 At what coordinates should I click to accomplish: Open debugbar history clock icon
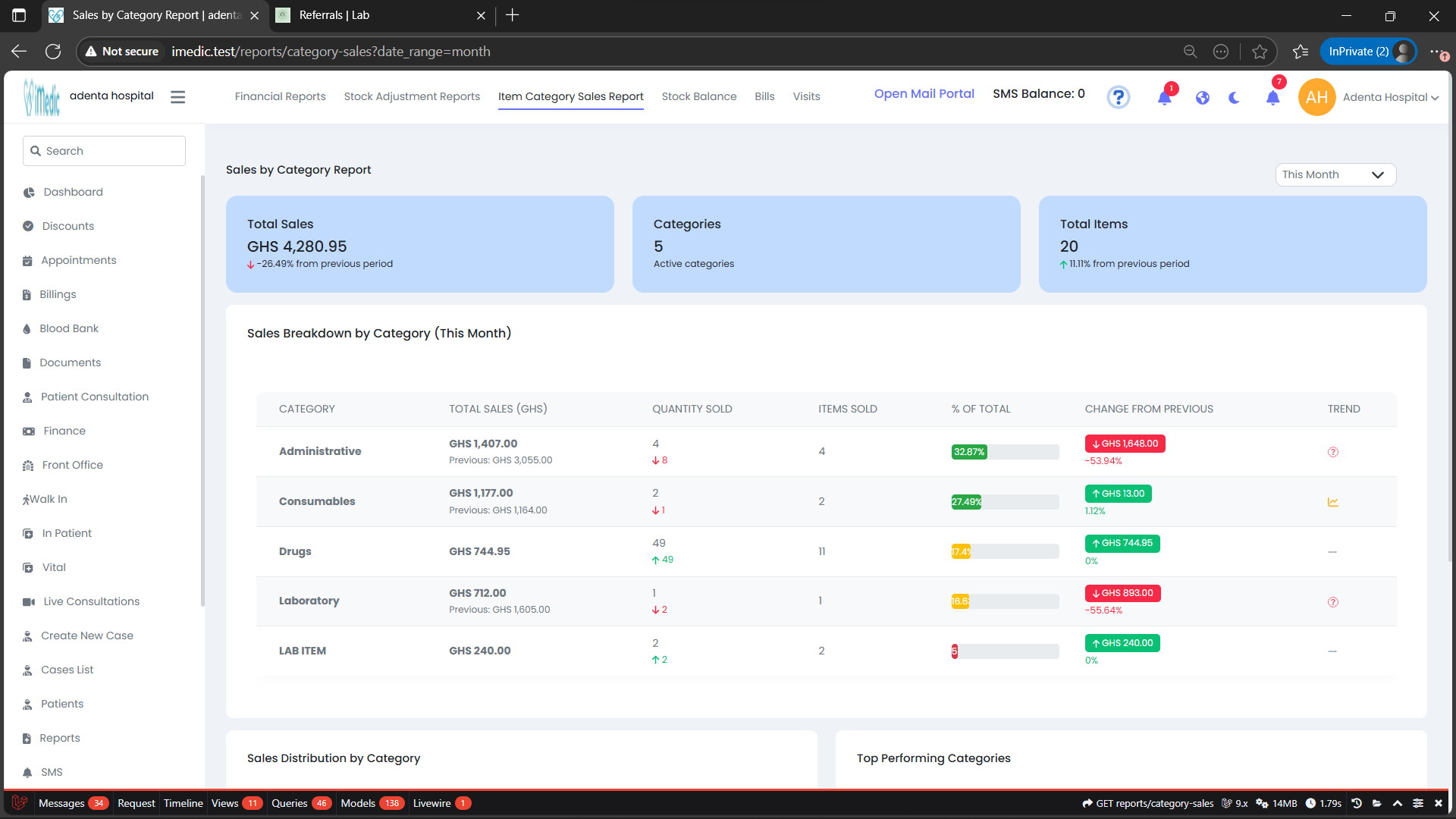(1357, 803)
